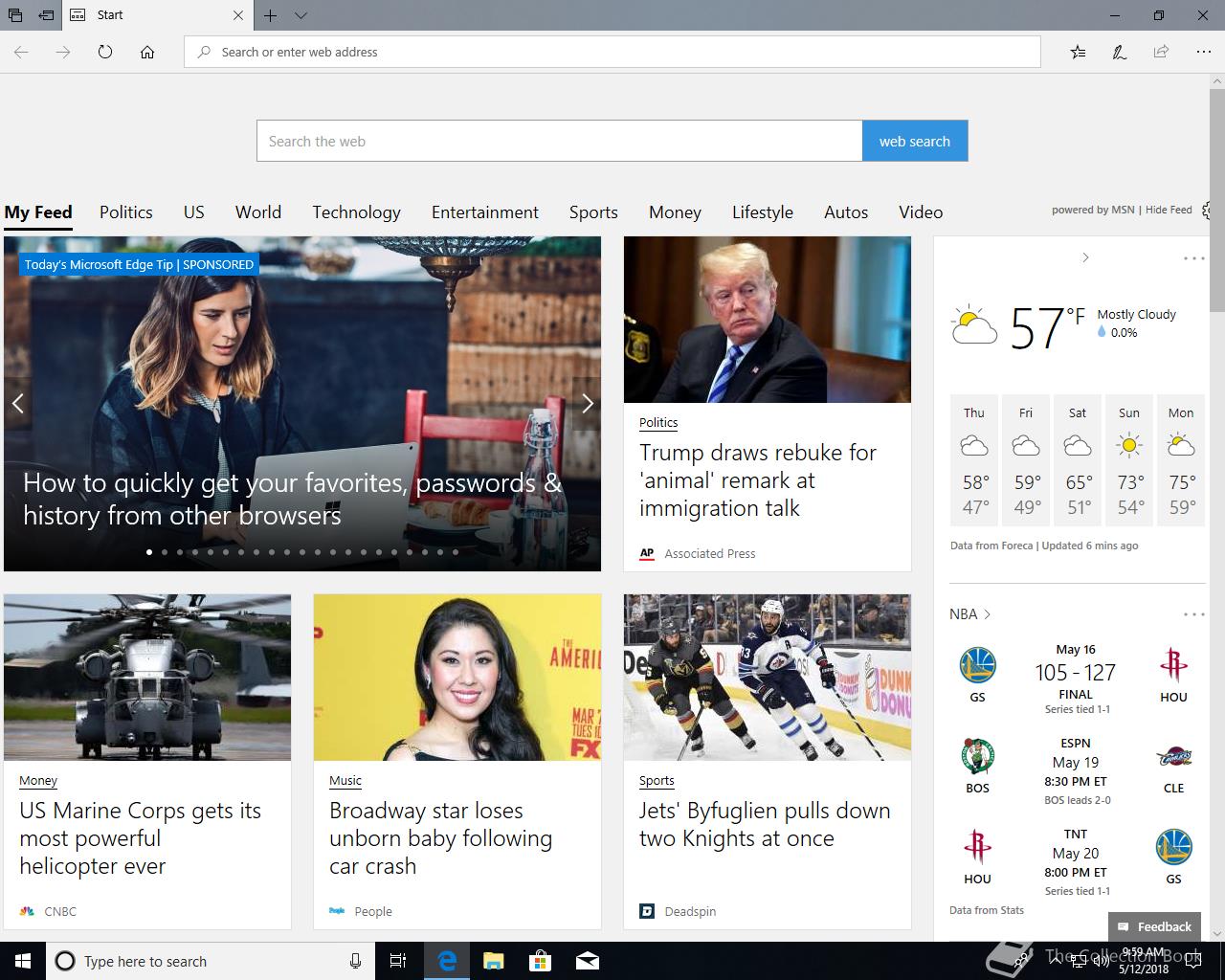Click the Search the web box
This screenshot has width=1225, height=980.
[x=560, y=141]
